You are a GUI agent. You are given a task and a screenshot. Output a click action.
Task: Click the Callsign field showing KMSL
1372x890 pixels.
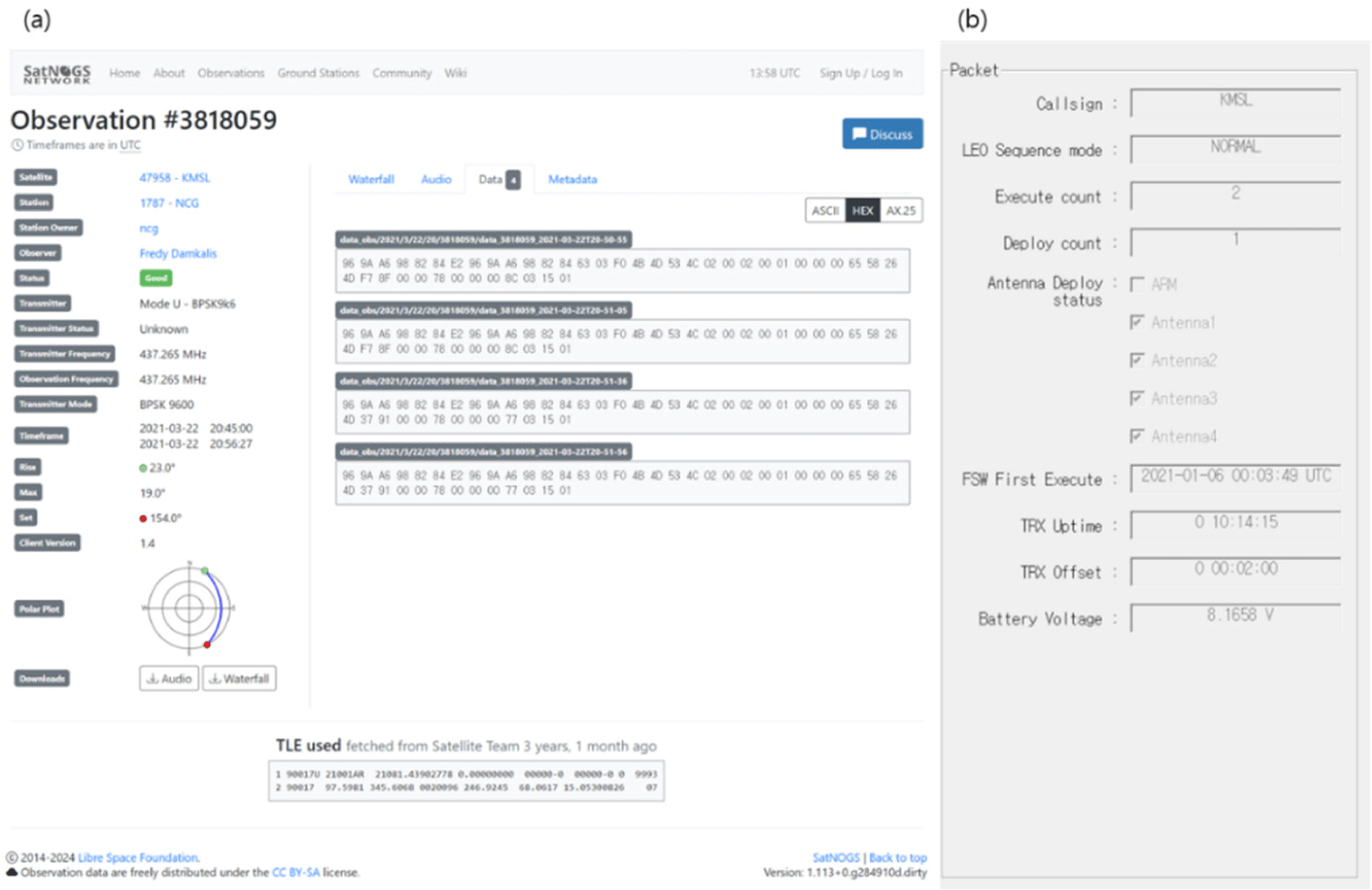[1236, 102]
